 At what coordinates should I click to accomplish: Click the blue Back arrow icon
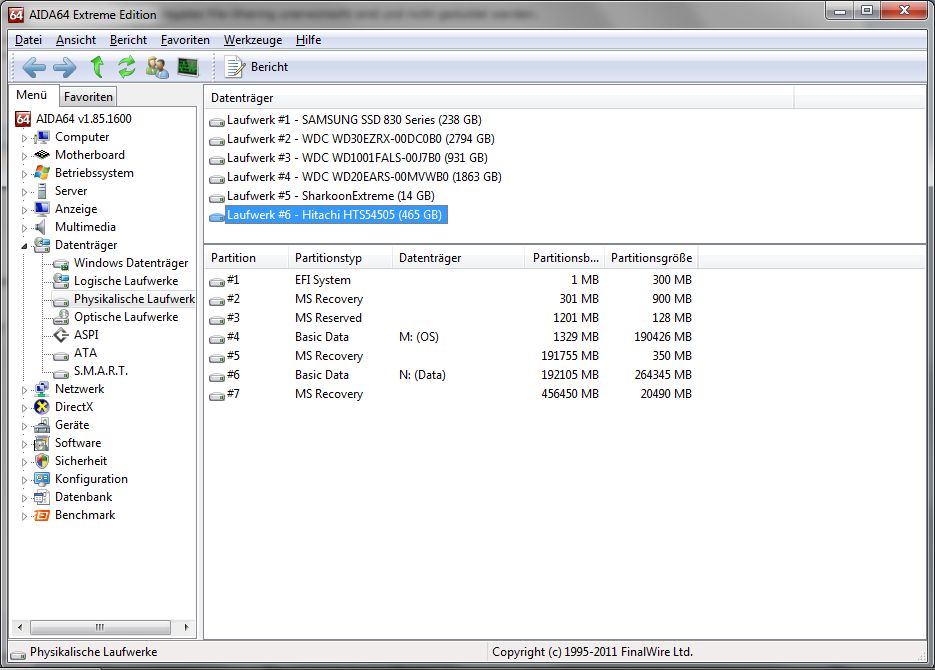click(34, 67)
